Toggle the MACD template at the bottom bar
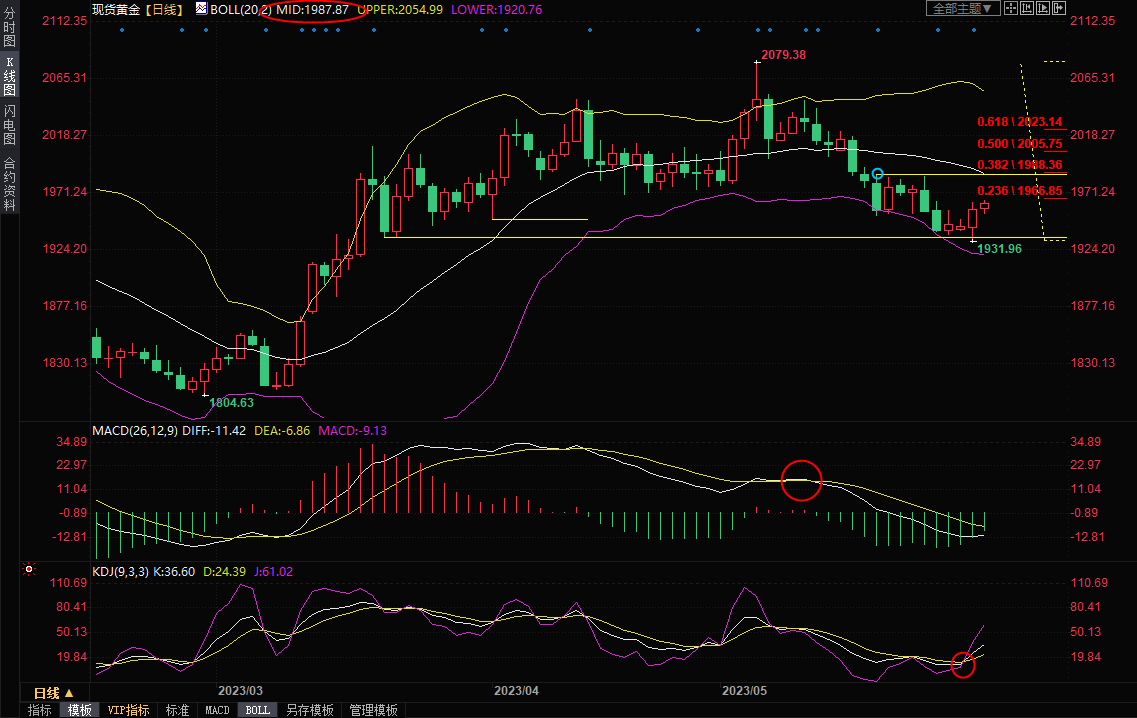 pyautogui.click(x=217, y=710)
